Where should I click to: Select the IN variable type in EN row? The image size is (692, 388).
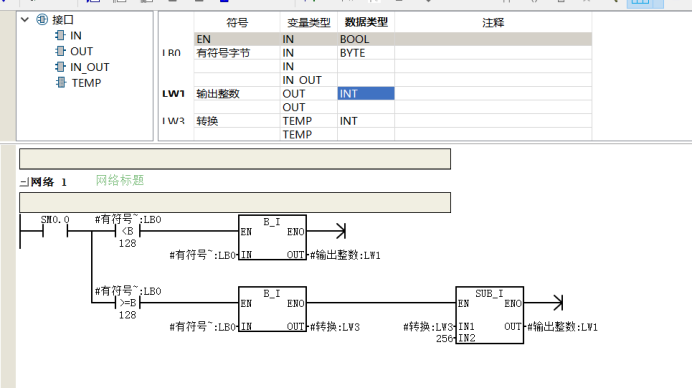coord(308,39)
